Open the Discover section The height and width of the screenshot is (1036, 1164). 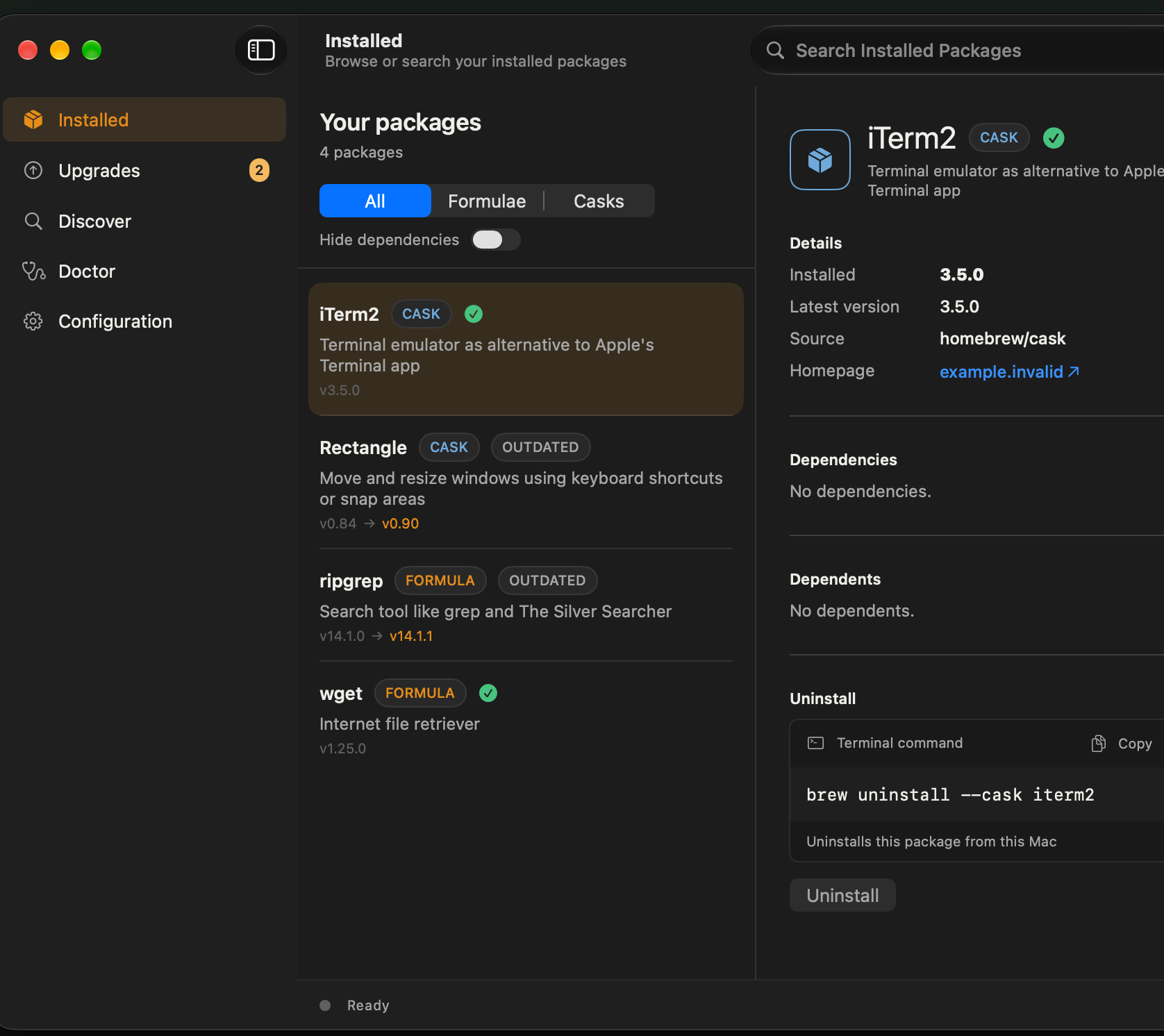tap(144, 221)
